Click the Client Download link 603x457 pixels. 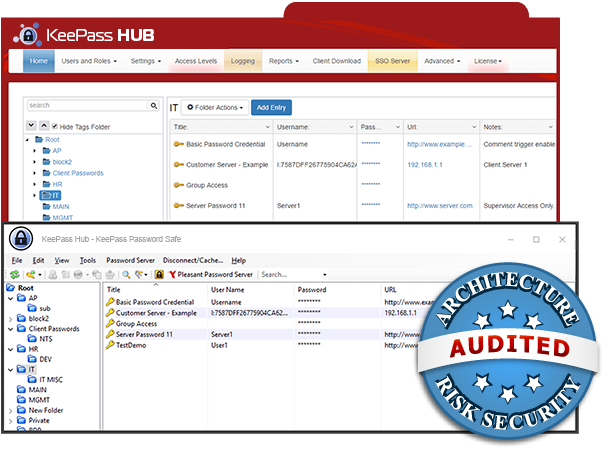click(336, 61)
